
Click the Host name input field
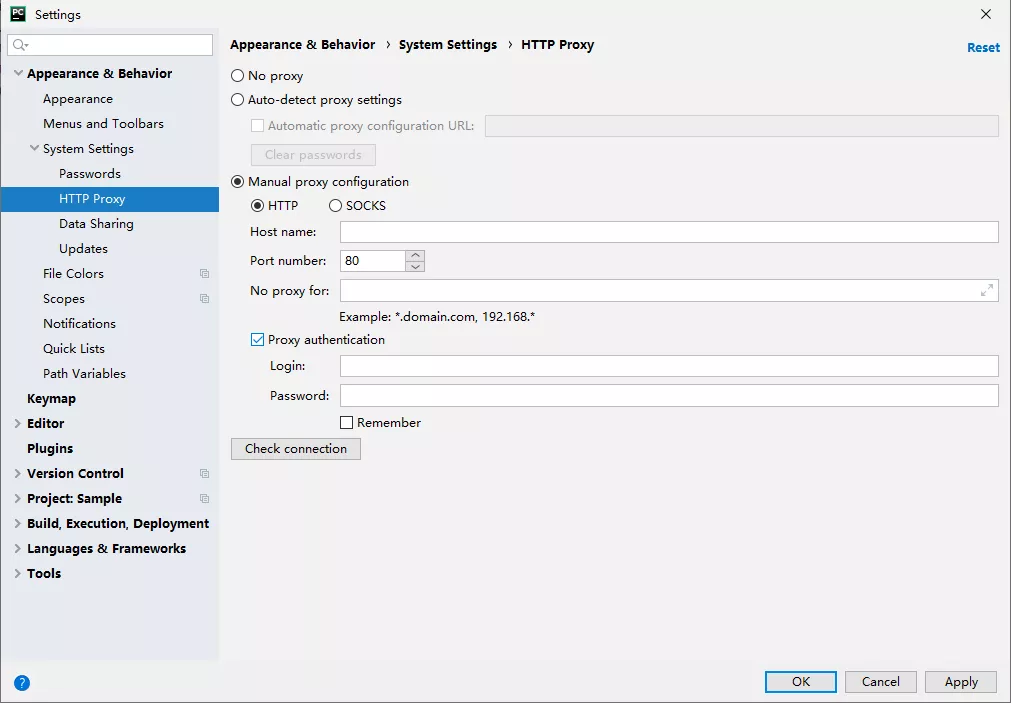coord(669,232)
